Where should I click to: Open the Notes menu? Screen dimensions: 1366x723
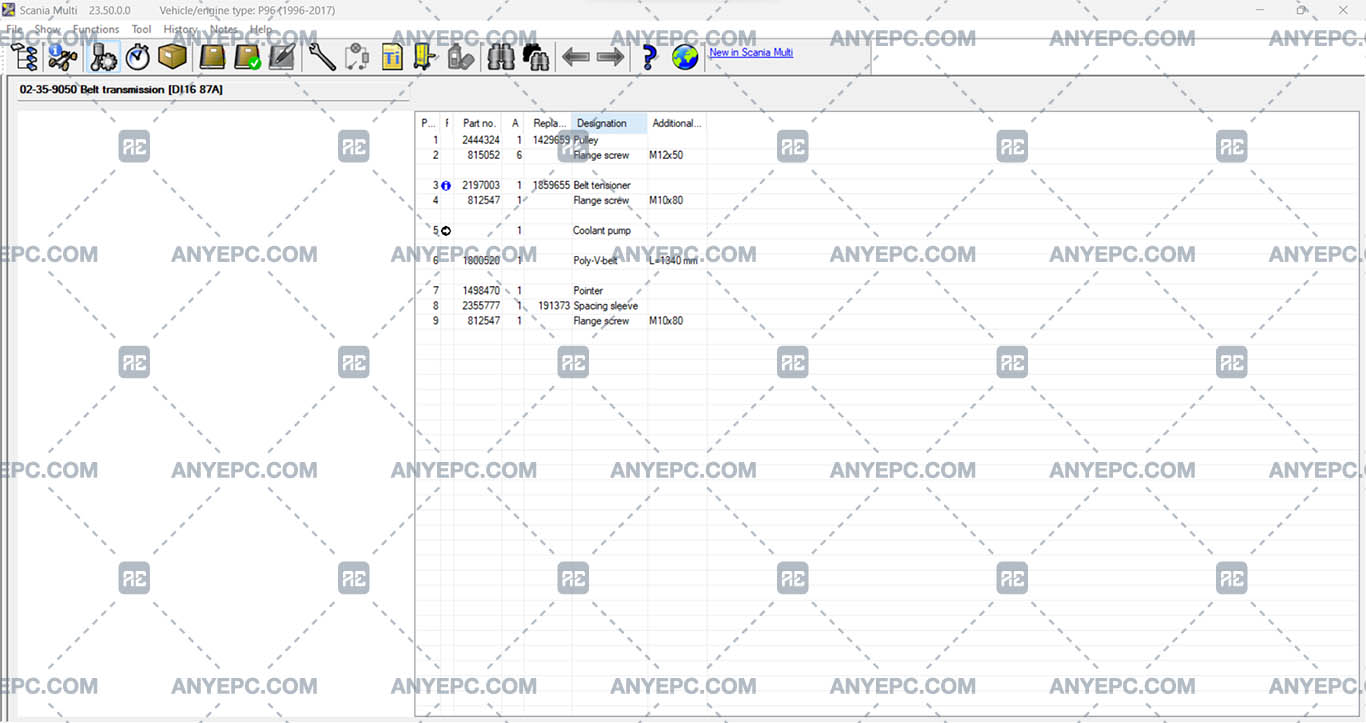pyautogui.click(x=224, y=29)
